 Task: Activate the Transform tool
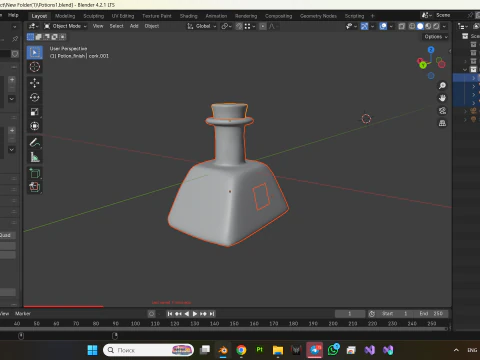35,126
